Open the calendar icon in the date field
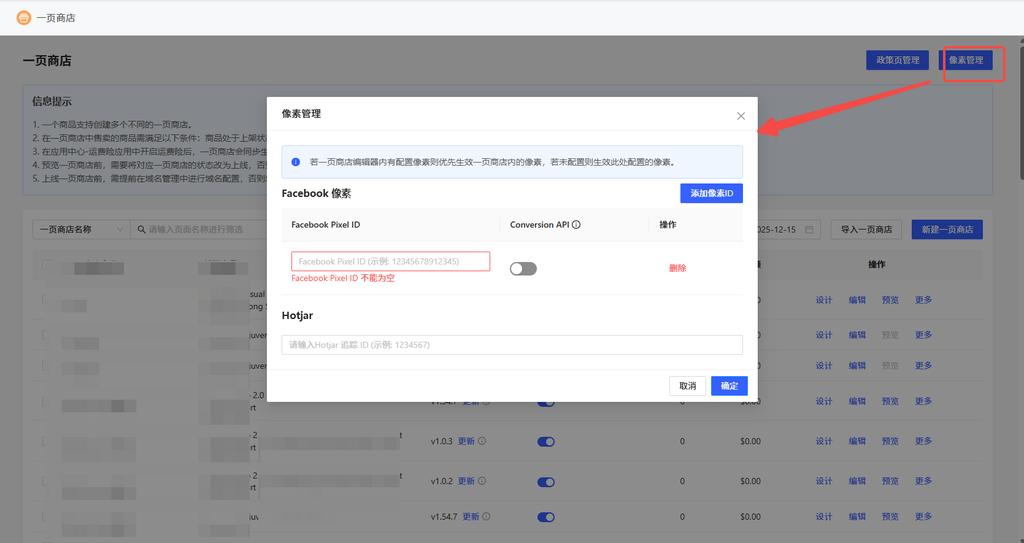This screenshot has width=1024, height=543. 809,229
